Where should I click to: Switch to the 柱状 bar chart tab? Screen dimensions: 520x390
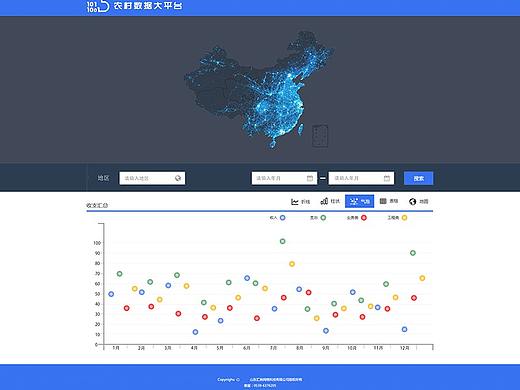330,201
